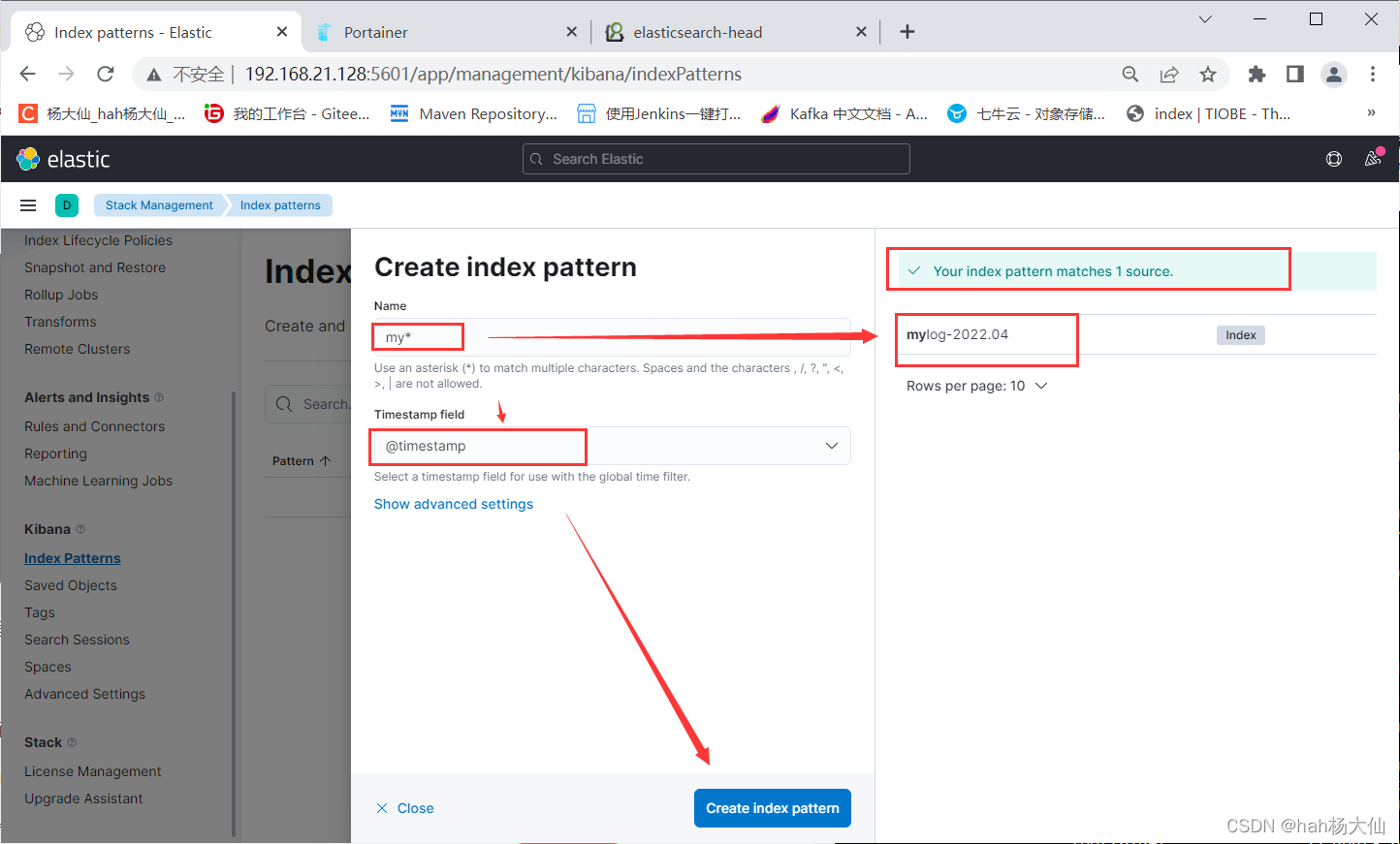Sort the Pattern column arrow
1400x844 pixels.
[x=326, y=461]
